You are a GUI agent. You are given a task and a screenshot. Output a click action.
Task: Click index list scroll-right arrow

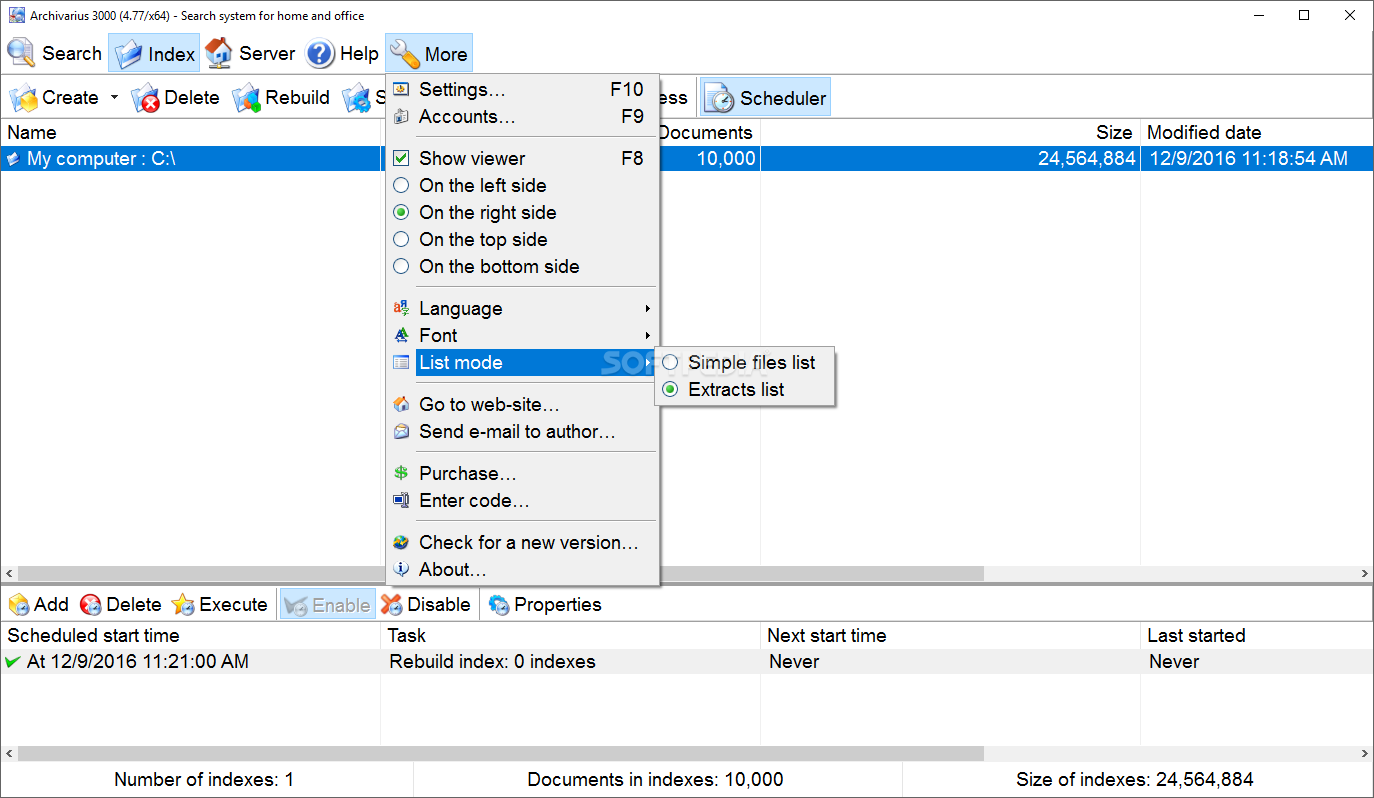point(1365,574)
